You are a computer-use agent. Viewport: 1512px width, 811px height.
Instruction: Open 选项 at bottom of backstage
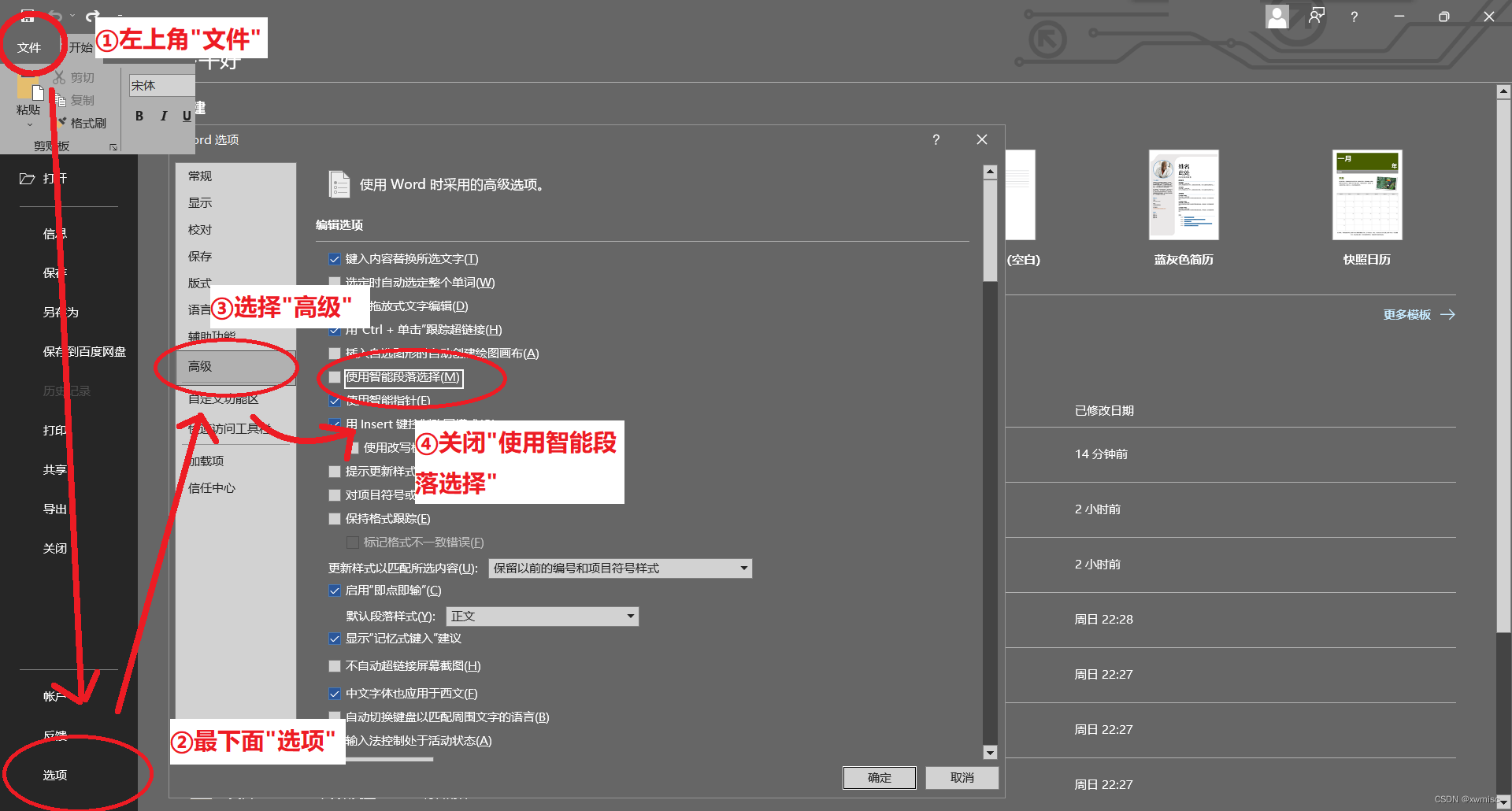pos(55,775)
